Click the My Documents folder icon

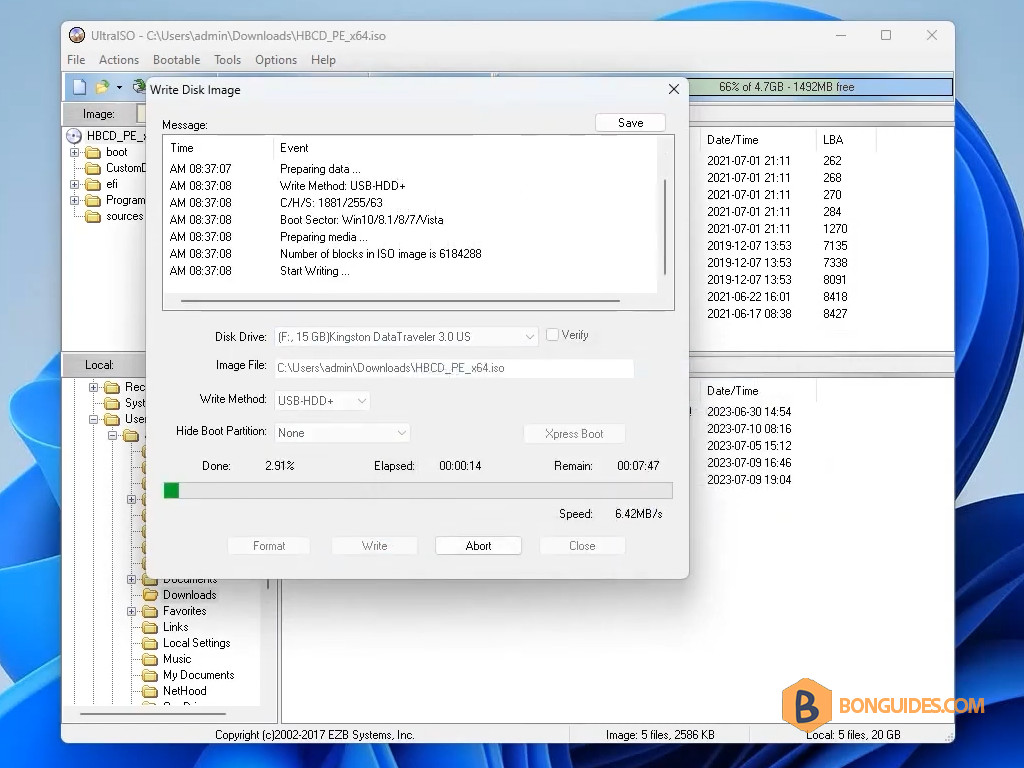pyautogui.click(x=151, y=675)
